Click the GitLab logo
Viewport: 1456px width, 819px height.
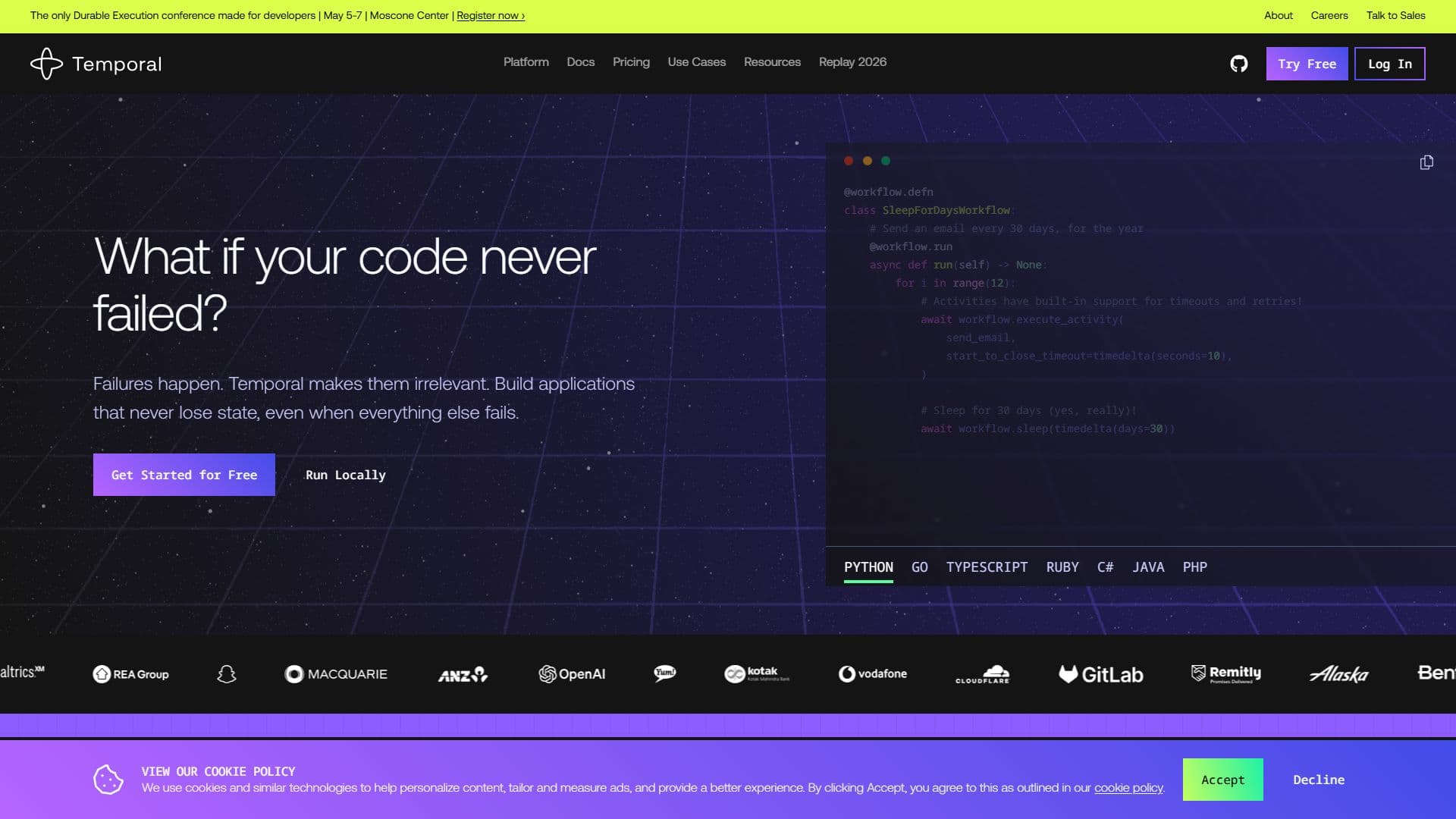1100,674
